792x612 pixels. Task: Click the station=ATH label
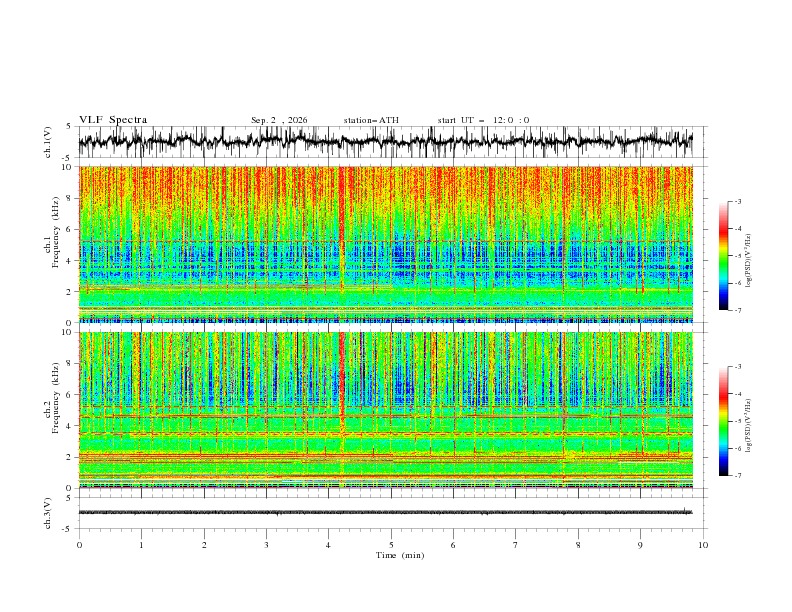(371, 120)
